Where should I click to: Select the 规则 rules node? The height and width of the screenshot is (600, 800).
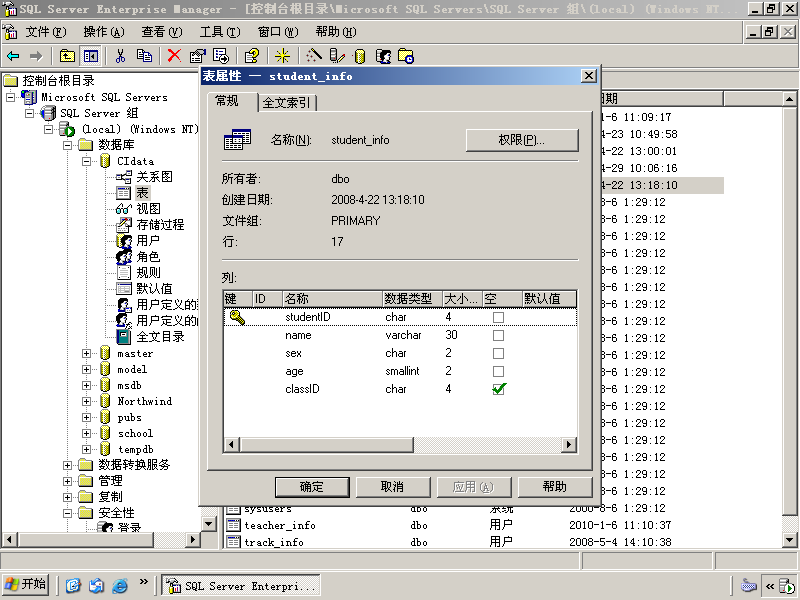click(x=138, y=272)
